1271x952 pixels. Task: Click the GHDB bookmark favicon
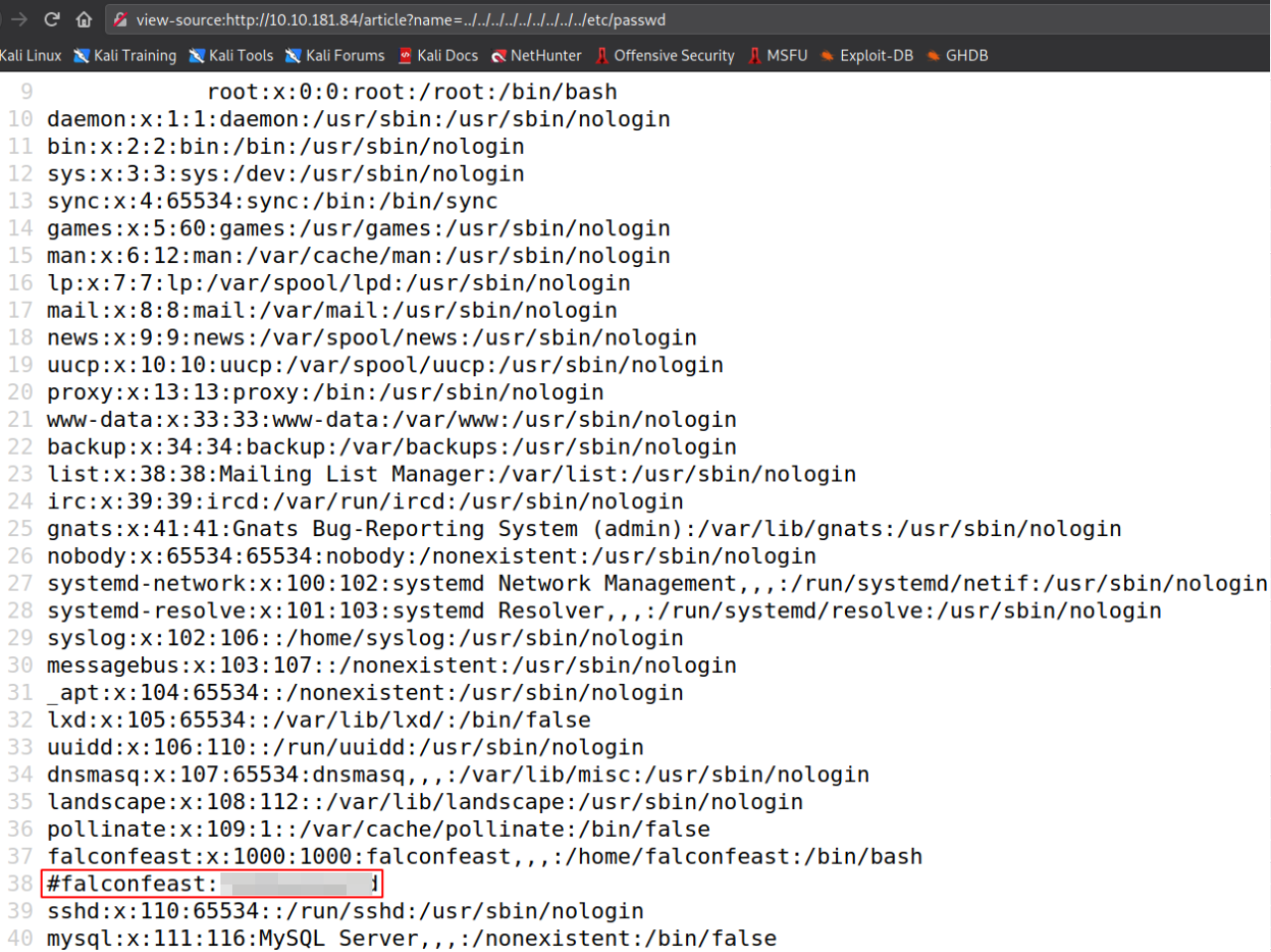click(933, 56)
